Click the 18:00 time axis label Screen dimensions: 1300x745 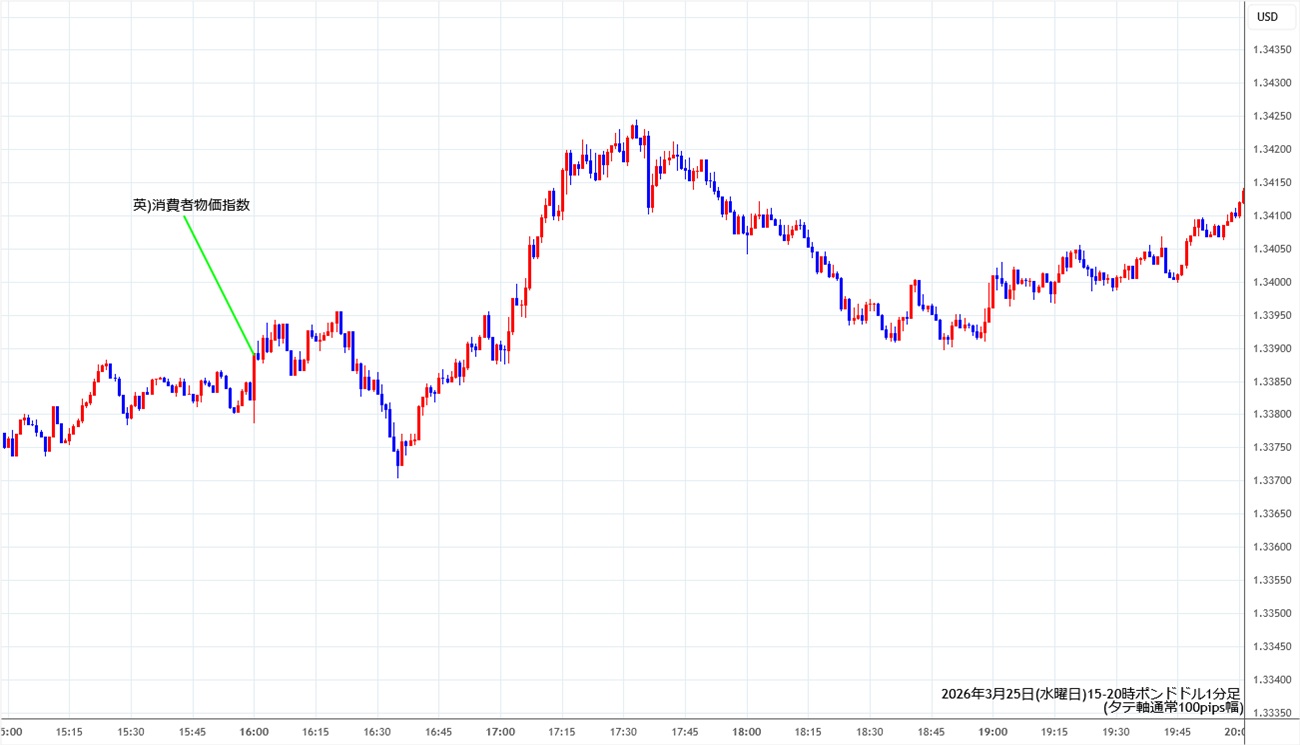click(746, 732)
